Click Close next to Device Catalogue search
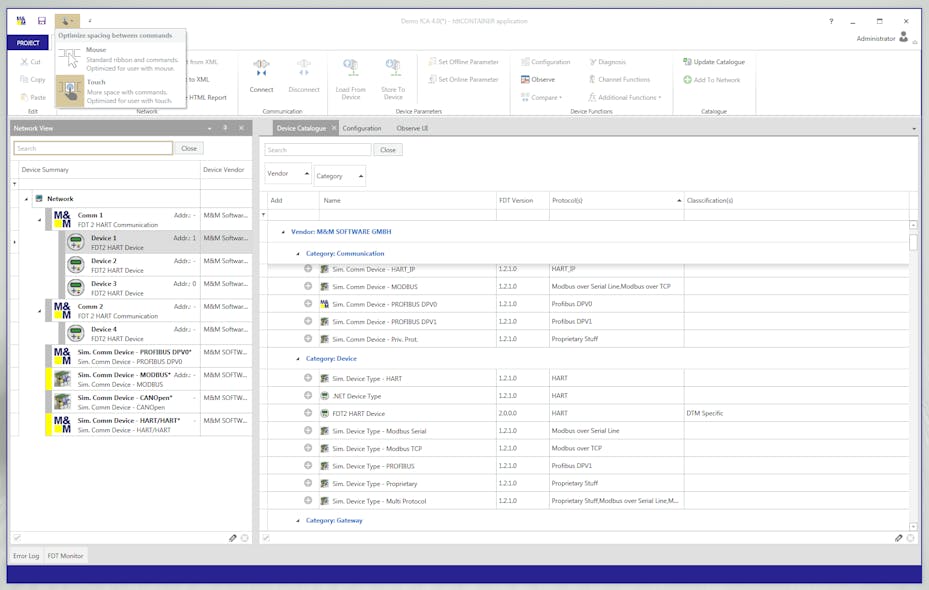This screenshot has width=929, height=590. click(388, 150)
